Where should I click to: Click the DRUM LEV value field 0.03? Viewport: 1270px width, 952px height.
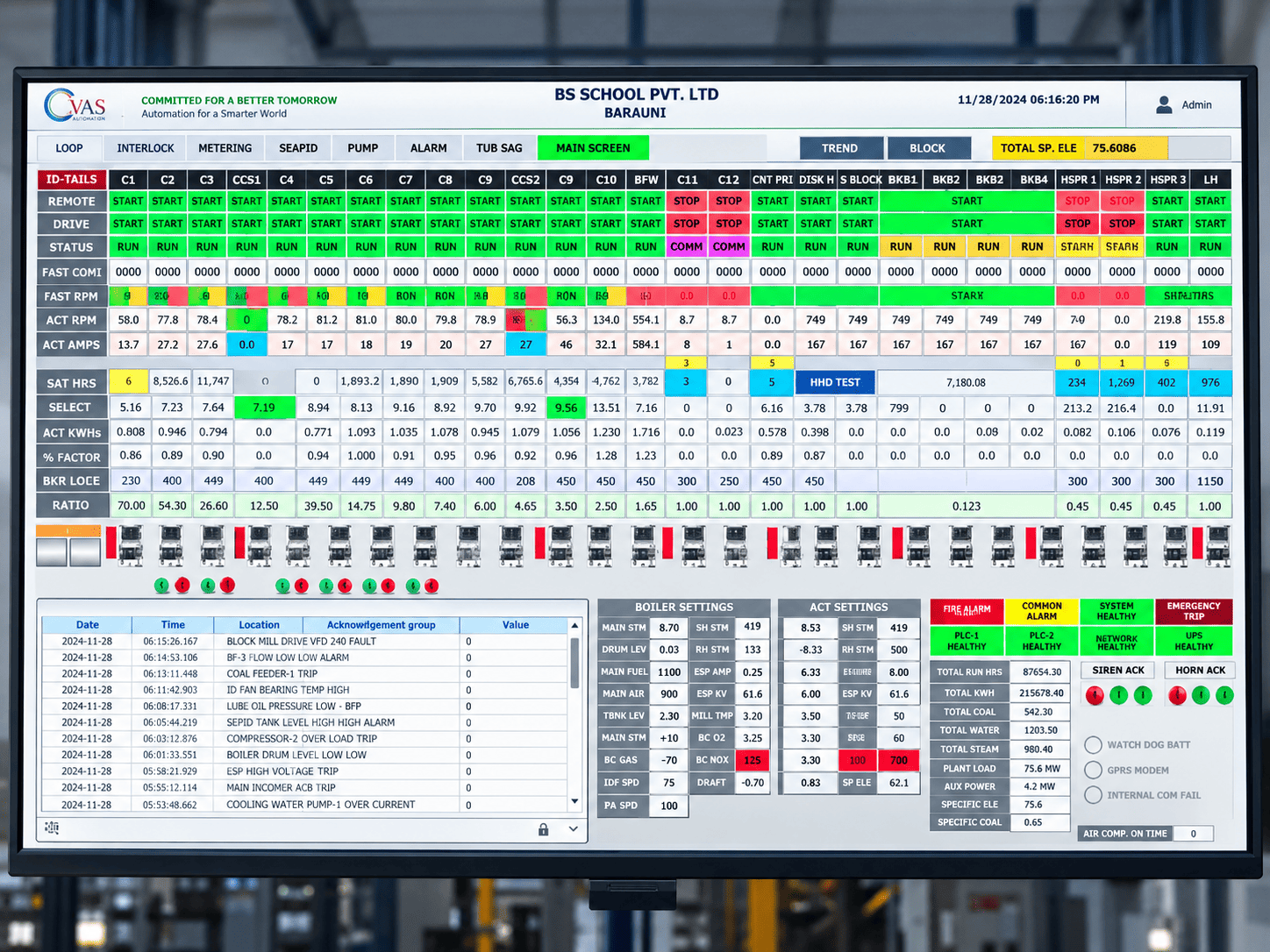(669, 650)
